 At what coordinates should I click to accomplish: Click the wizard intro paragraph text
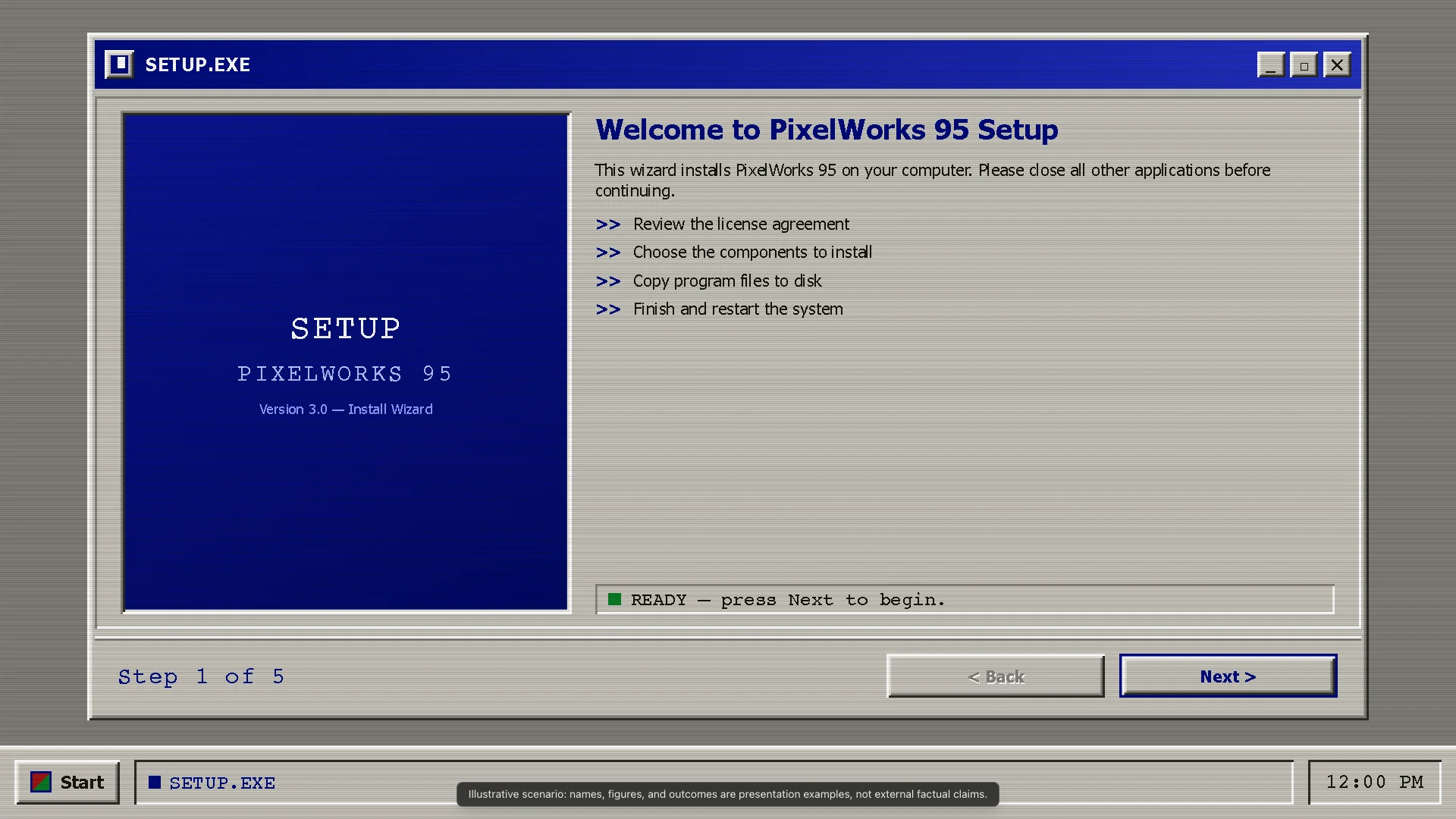933,180
